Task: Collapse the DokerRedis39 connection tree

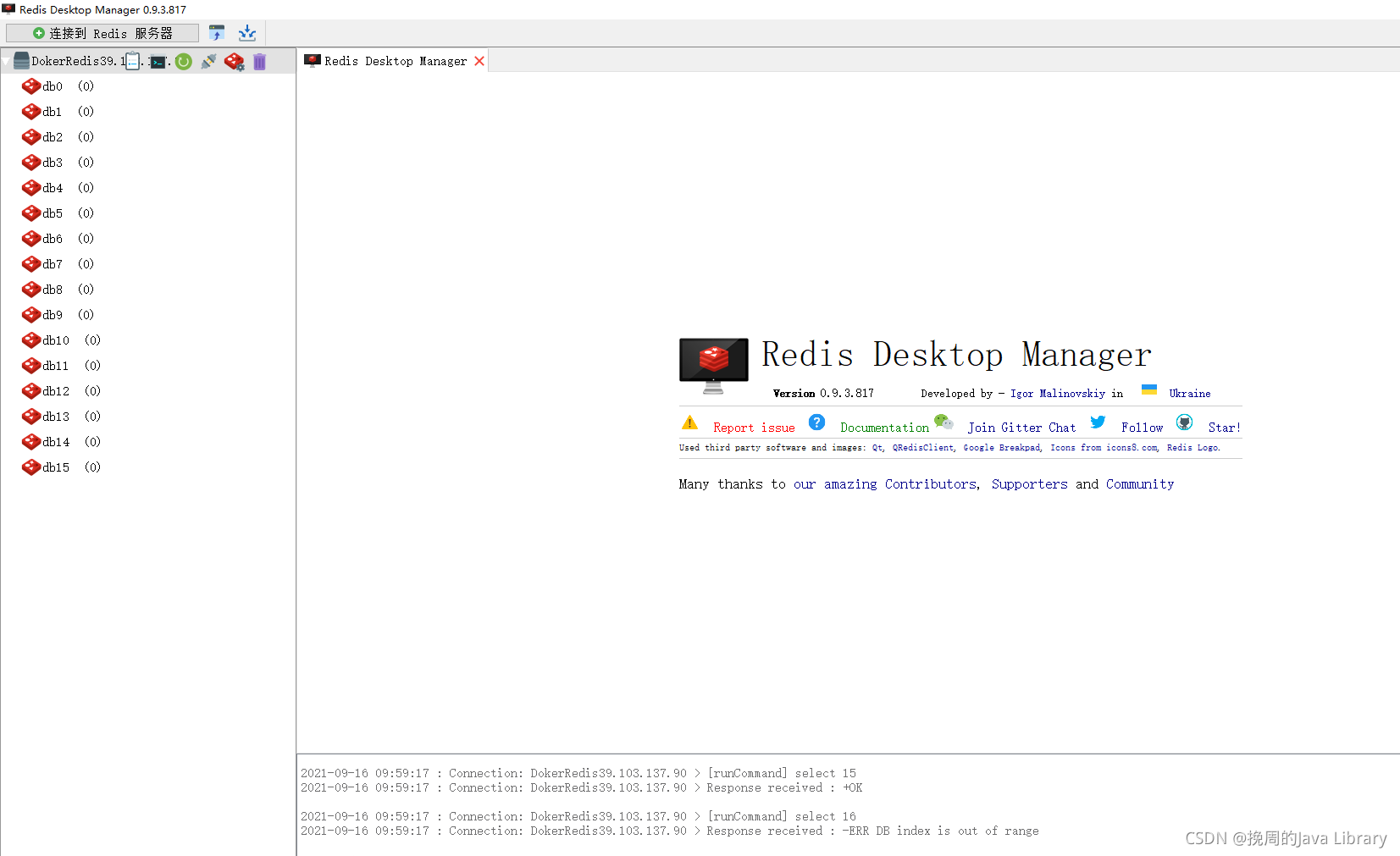Action: 7,61
